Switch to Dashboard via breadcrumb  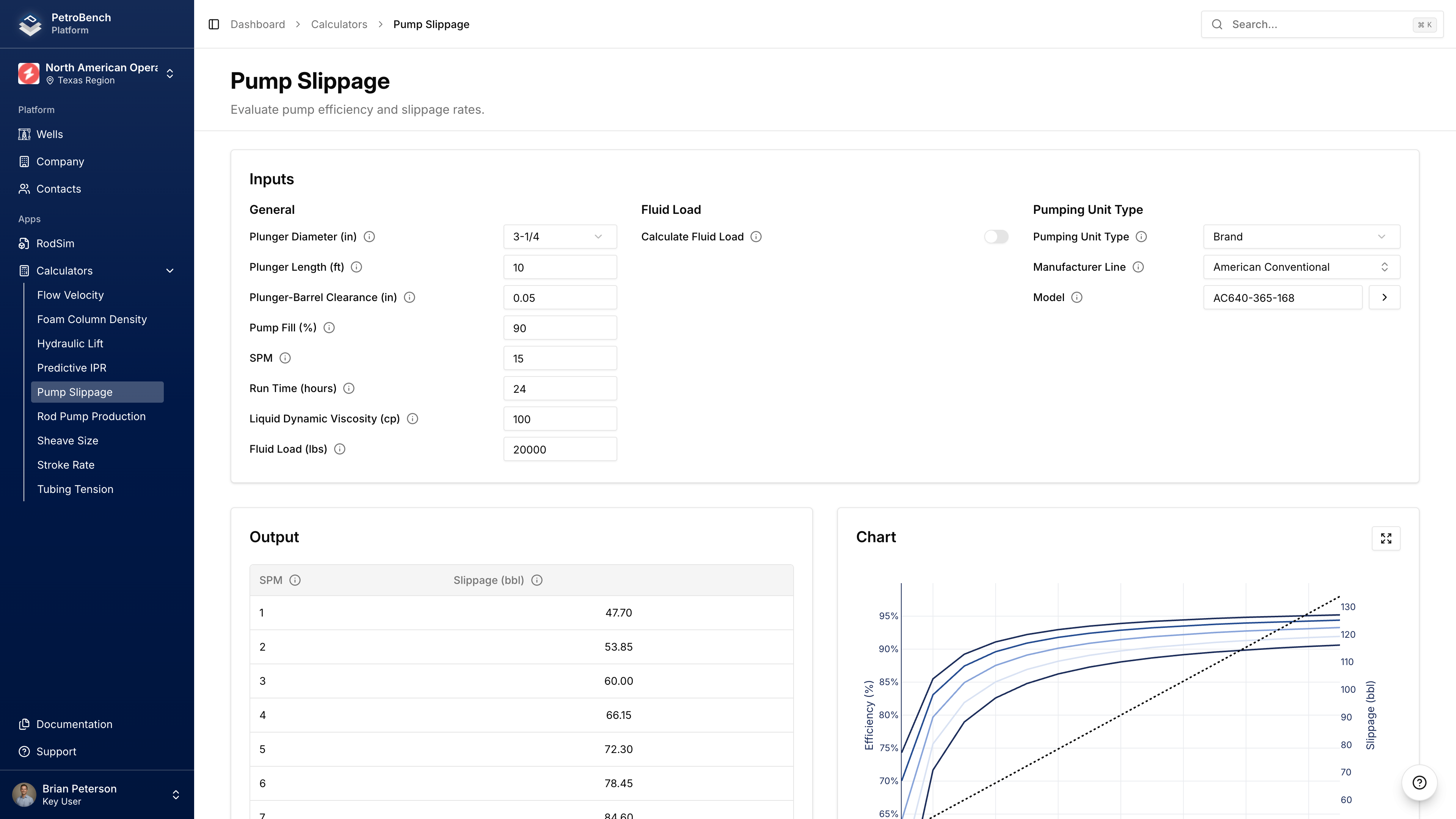point(258,24)
